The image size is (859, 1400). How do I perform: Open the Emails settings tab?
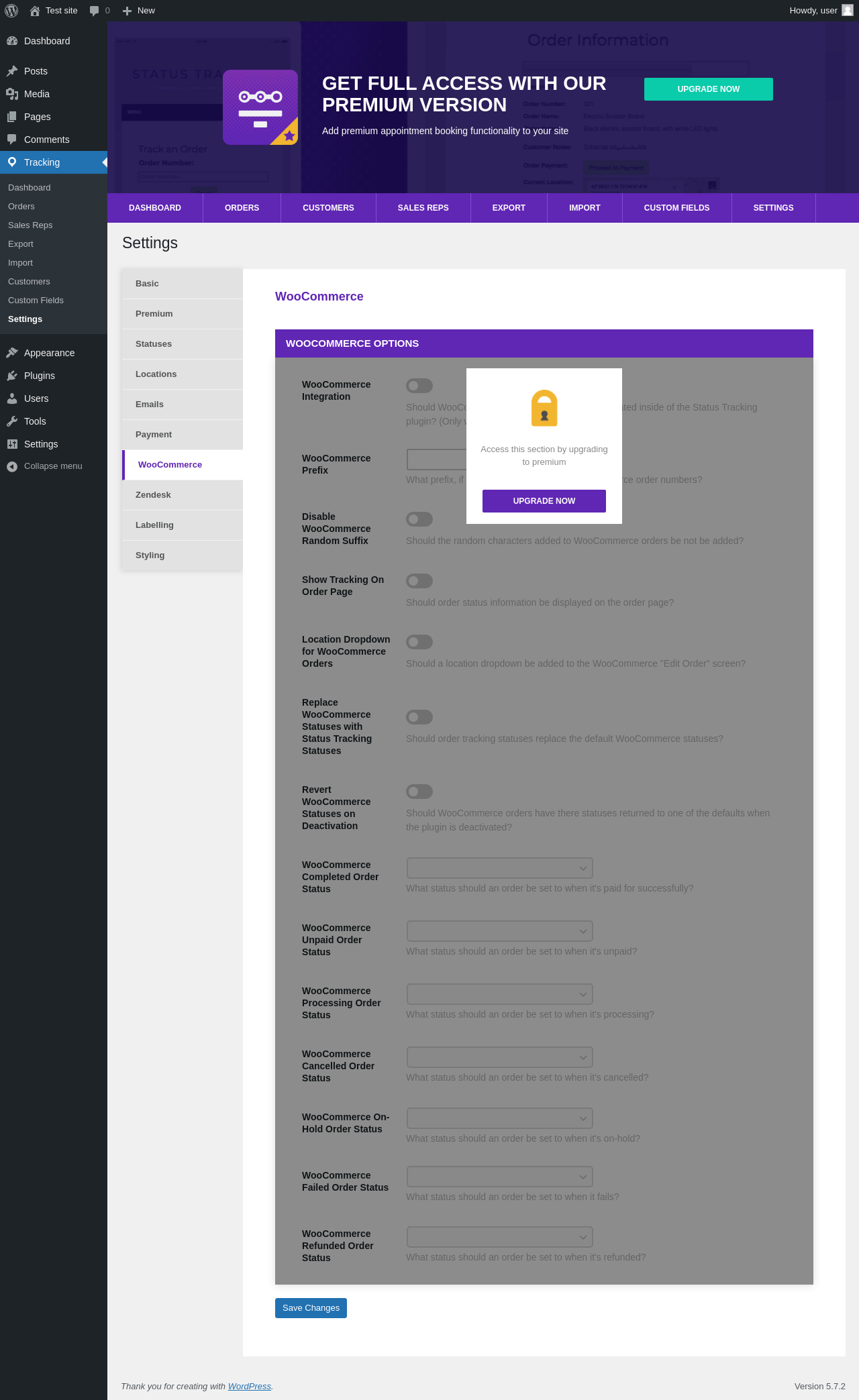183,405
